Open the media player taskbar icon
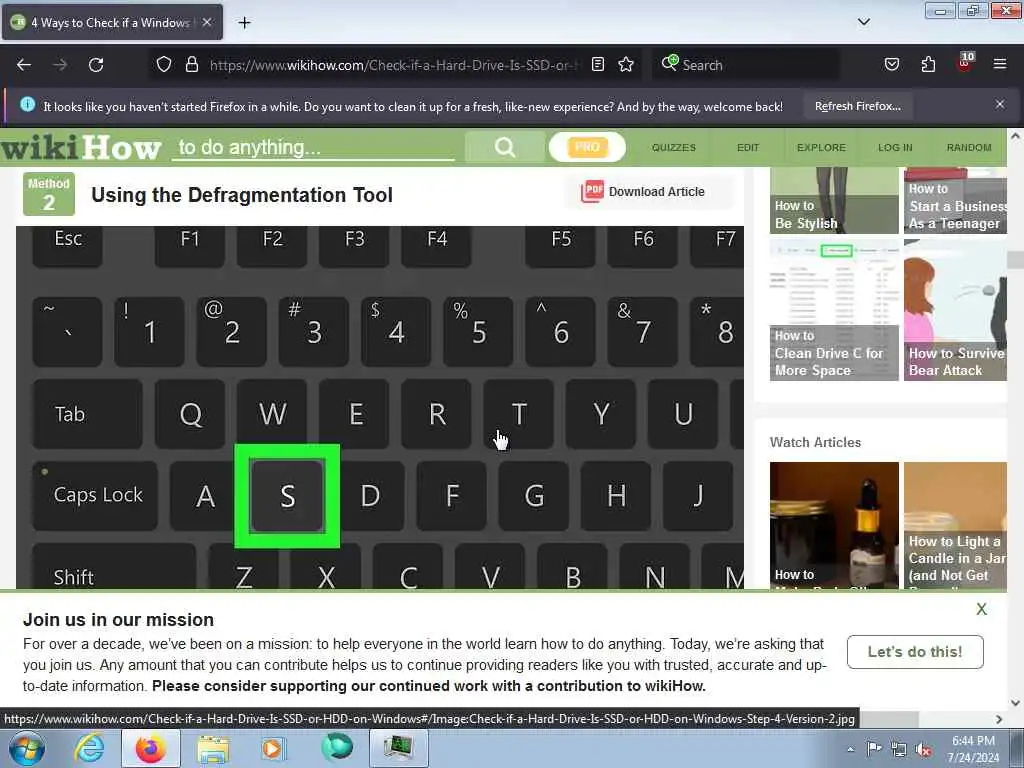This screenshot has height=768, width=1024. coord(273,748)
